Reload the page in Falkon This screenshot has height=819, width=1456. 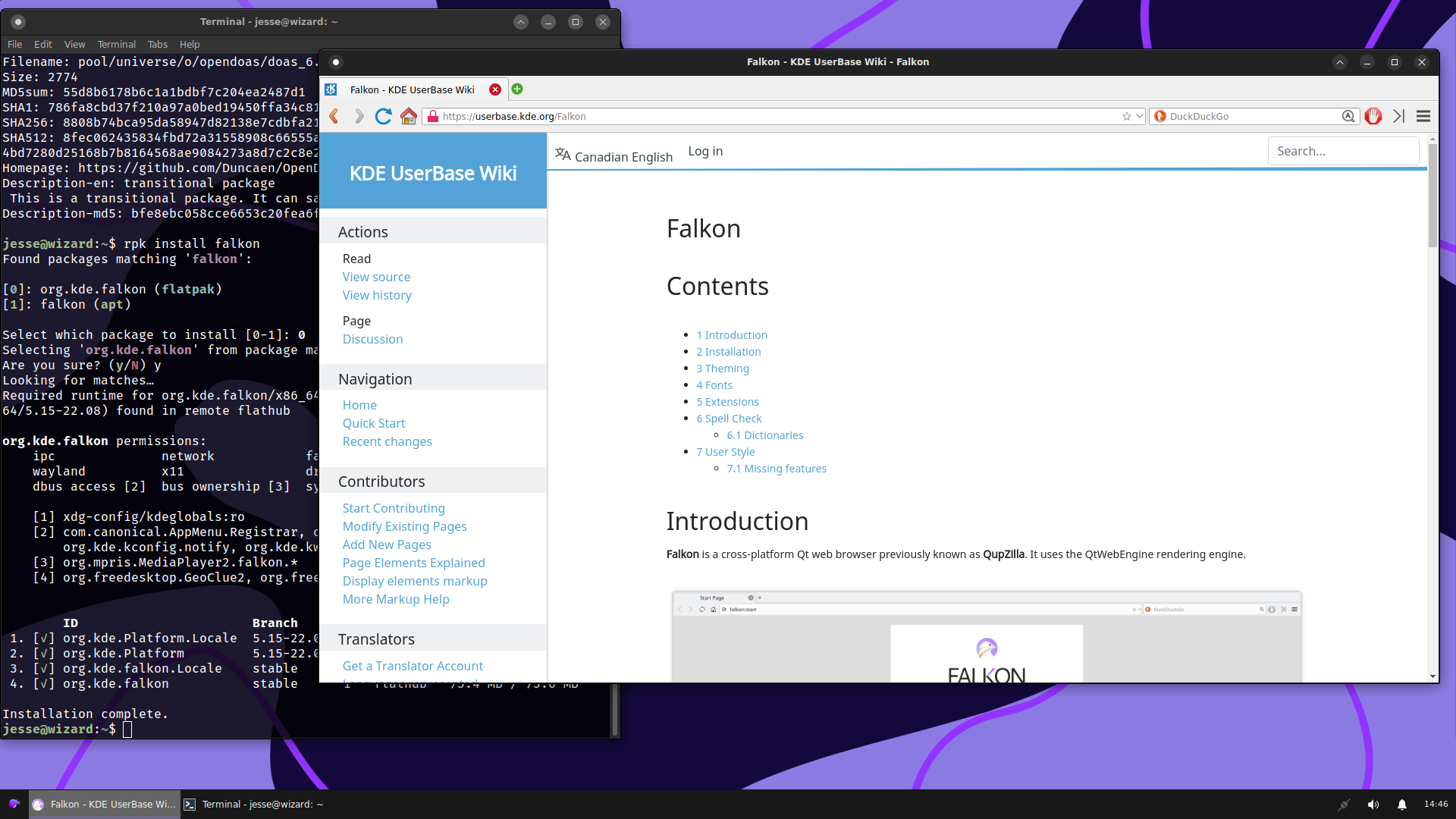point(384,116)
